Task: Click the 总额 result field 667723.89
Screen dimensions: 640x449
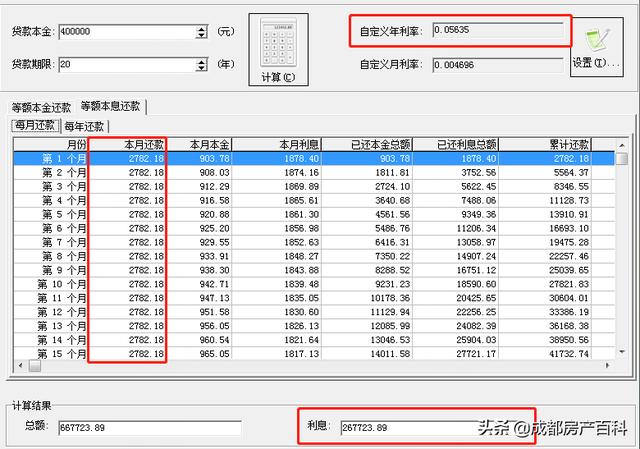Action: (x=150, y=428)
